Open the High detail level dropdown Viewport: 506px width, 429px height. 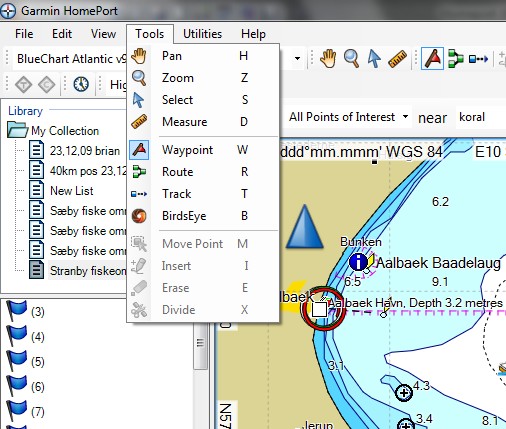[x=118, y=85]
